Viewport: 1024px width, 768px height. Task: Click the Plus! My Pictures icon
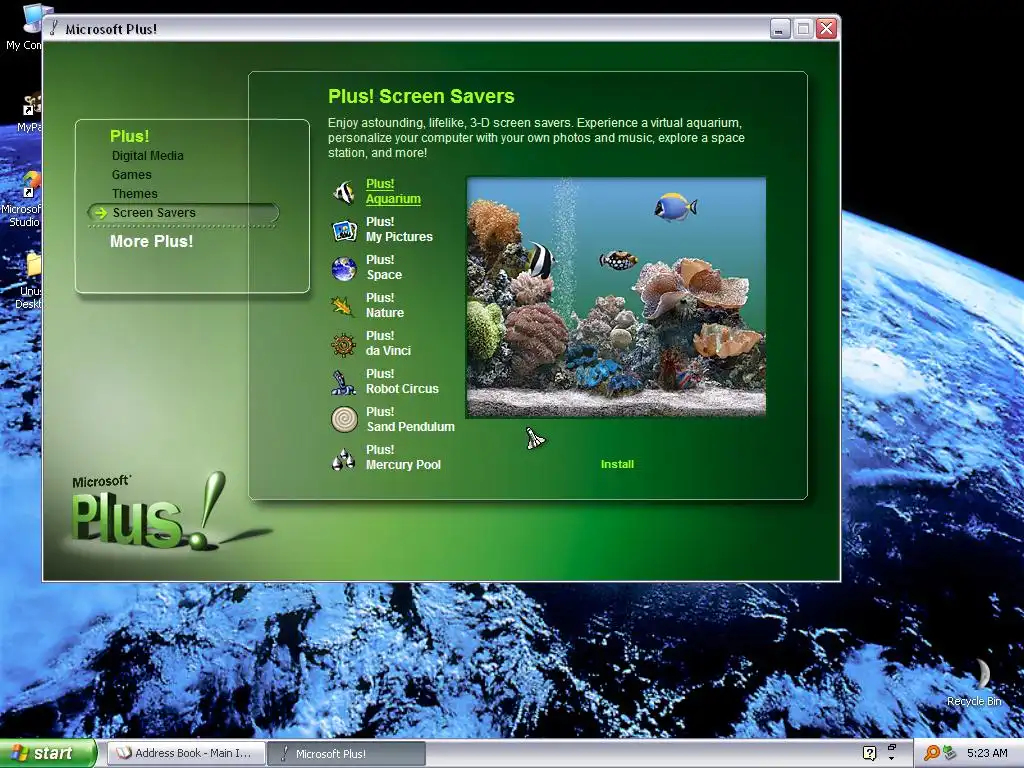click(344, 230)
